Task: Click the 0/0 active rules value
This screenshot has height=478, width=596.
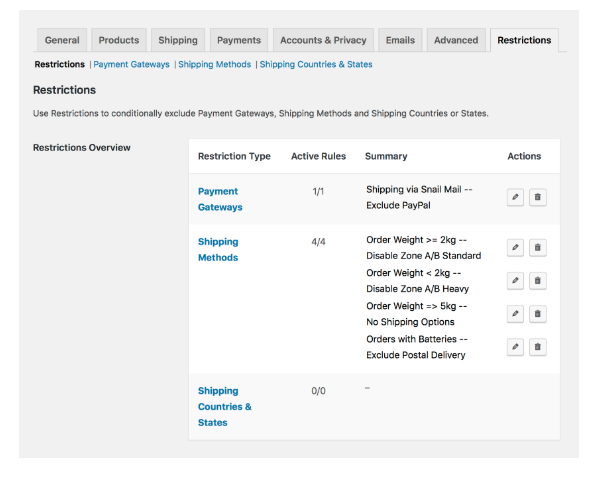Action: click(319, 391)
